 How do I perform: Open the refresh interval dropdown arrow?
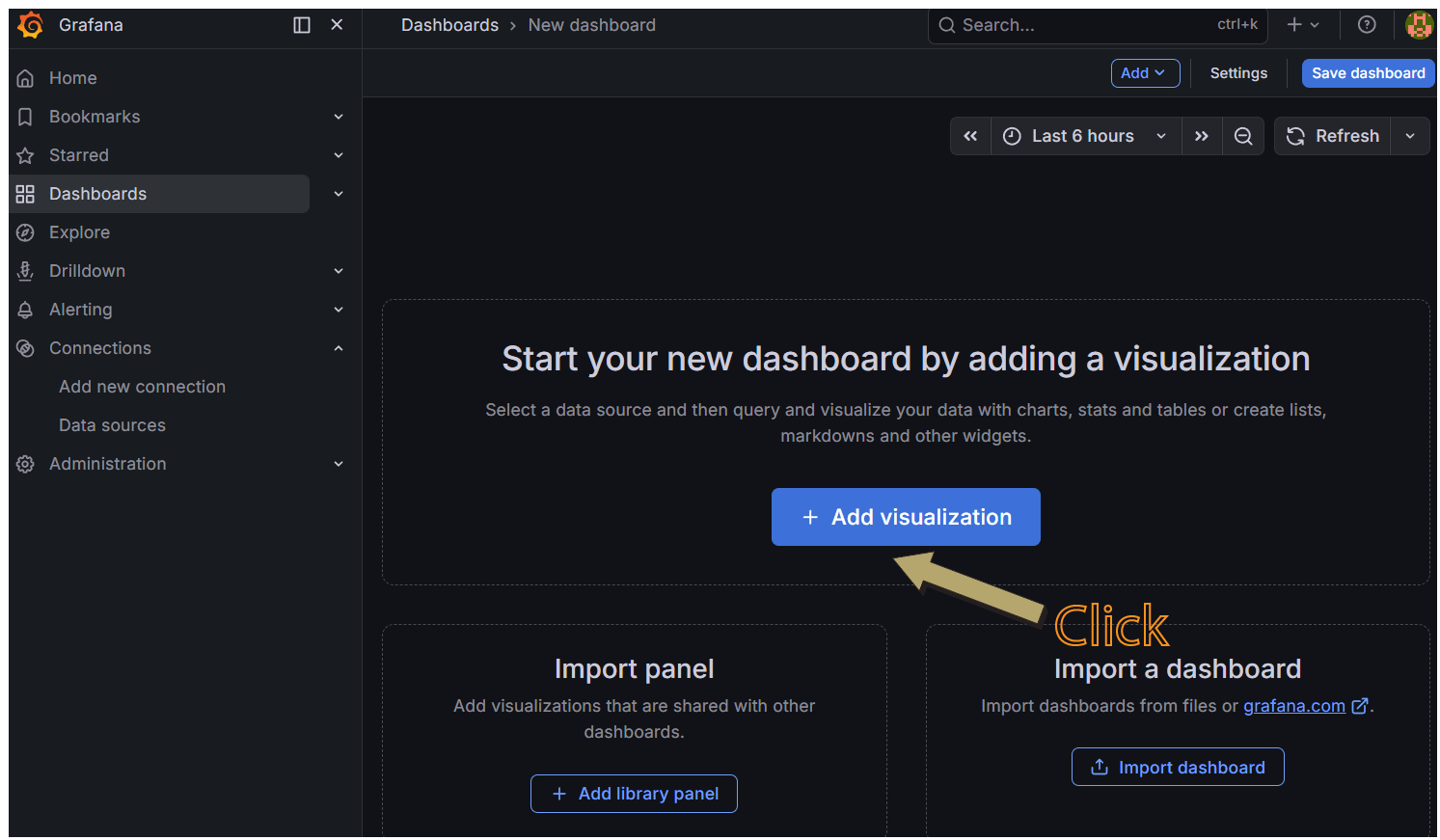click(1410, 136)
